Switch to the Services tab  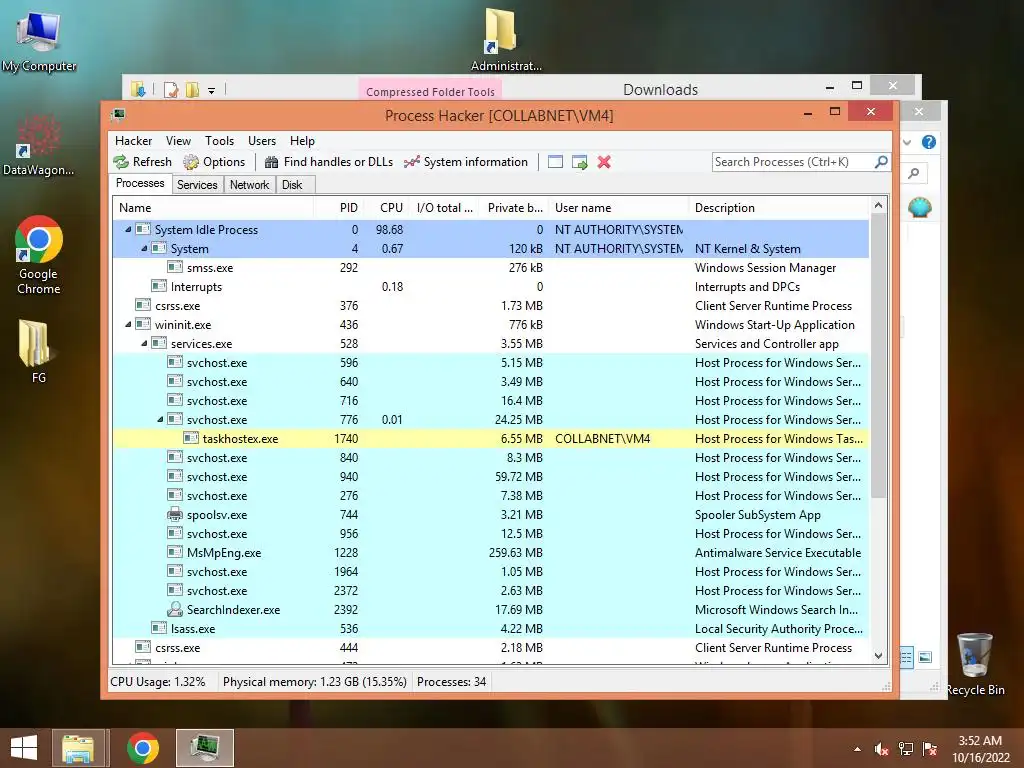197,185
